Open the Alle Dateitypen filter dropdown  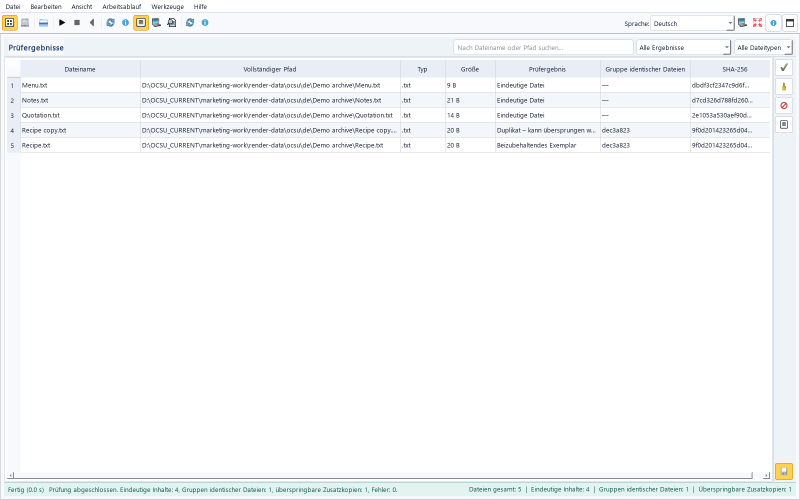pos(763,47)
